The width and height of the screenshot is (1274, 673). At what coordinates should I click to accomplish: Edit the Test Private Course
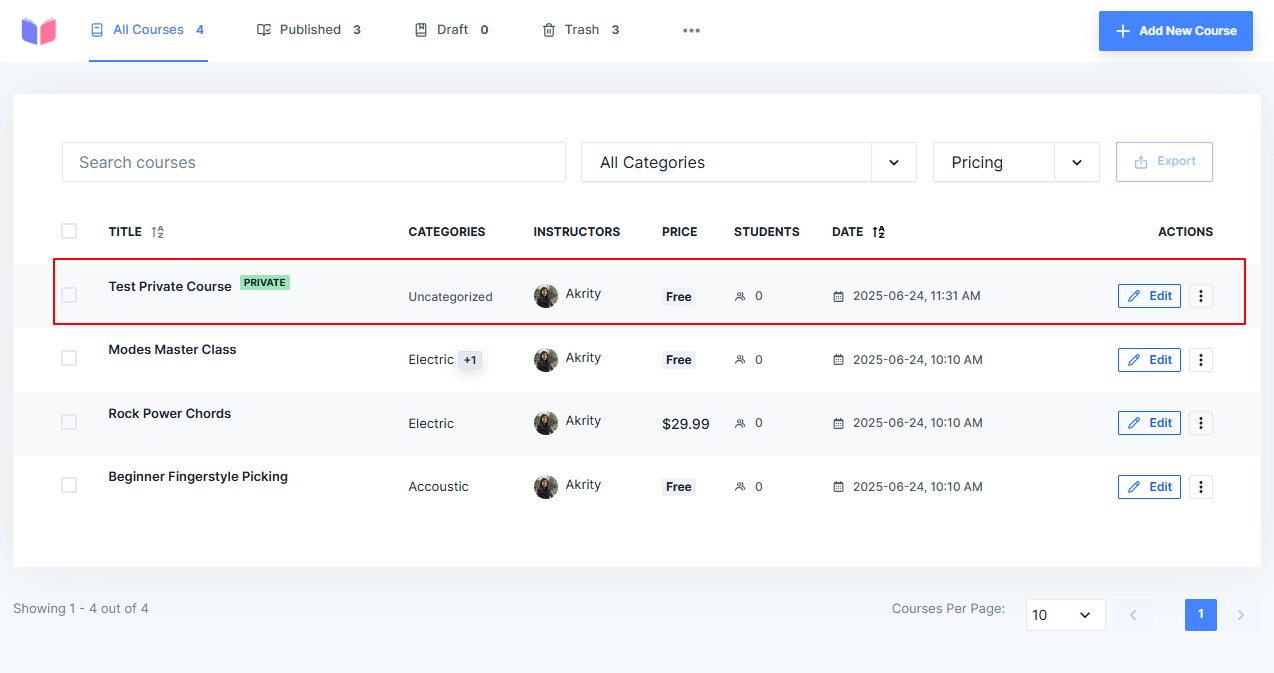pos(1149,296)
